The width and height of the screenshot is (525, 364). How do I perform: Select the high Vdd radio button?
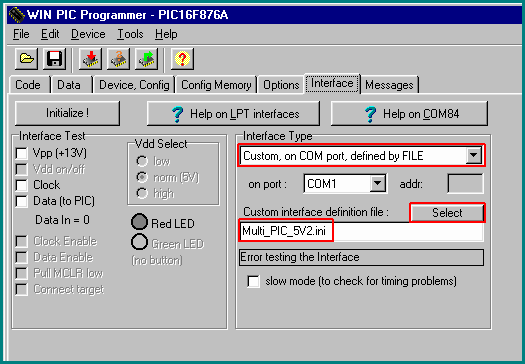pos(142,193)
